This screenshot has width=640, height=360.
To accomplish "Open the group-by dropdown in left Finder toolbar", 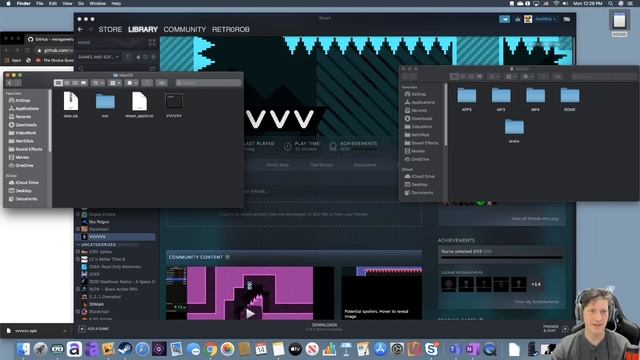I will click(x=115, y=83).
